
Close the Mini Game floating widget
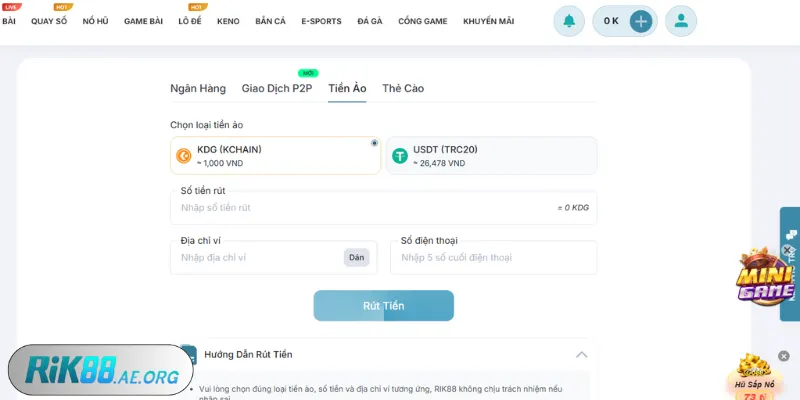pos(787,250)
